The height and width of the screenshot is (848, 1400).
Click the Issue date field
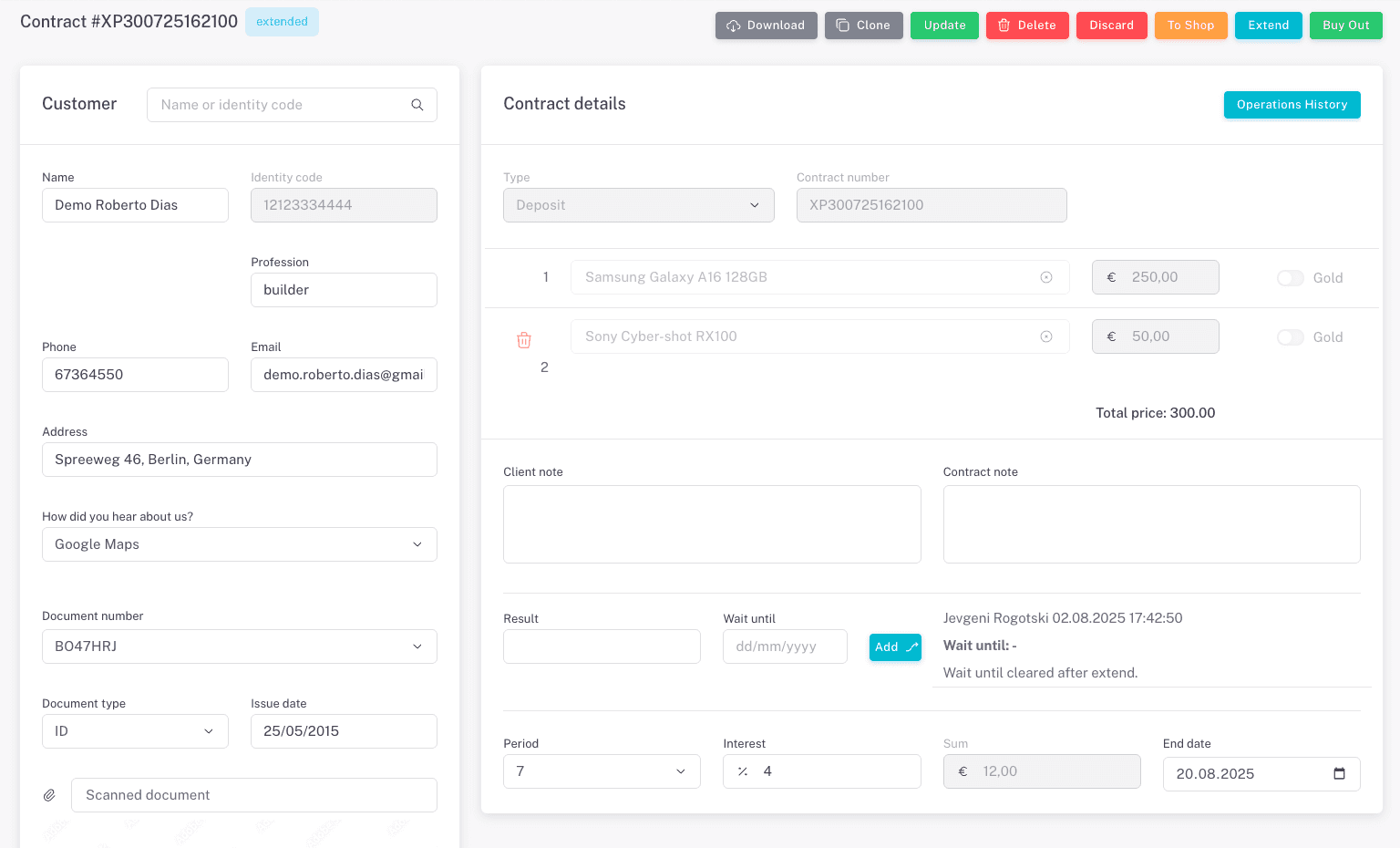(344, 731)
